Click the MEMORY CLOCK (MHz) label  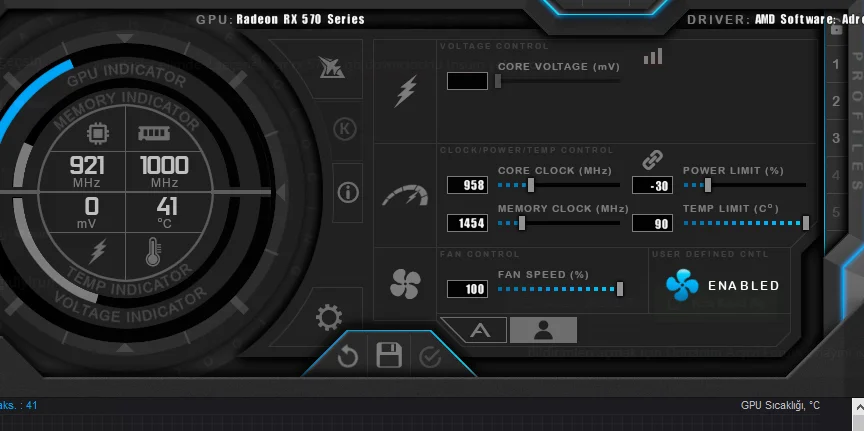[x=563, y=209]
